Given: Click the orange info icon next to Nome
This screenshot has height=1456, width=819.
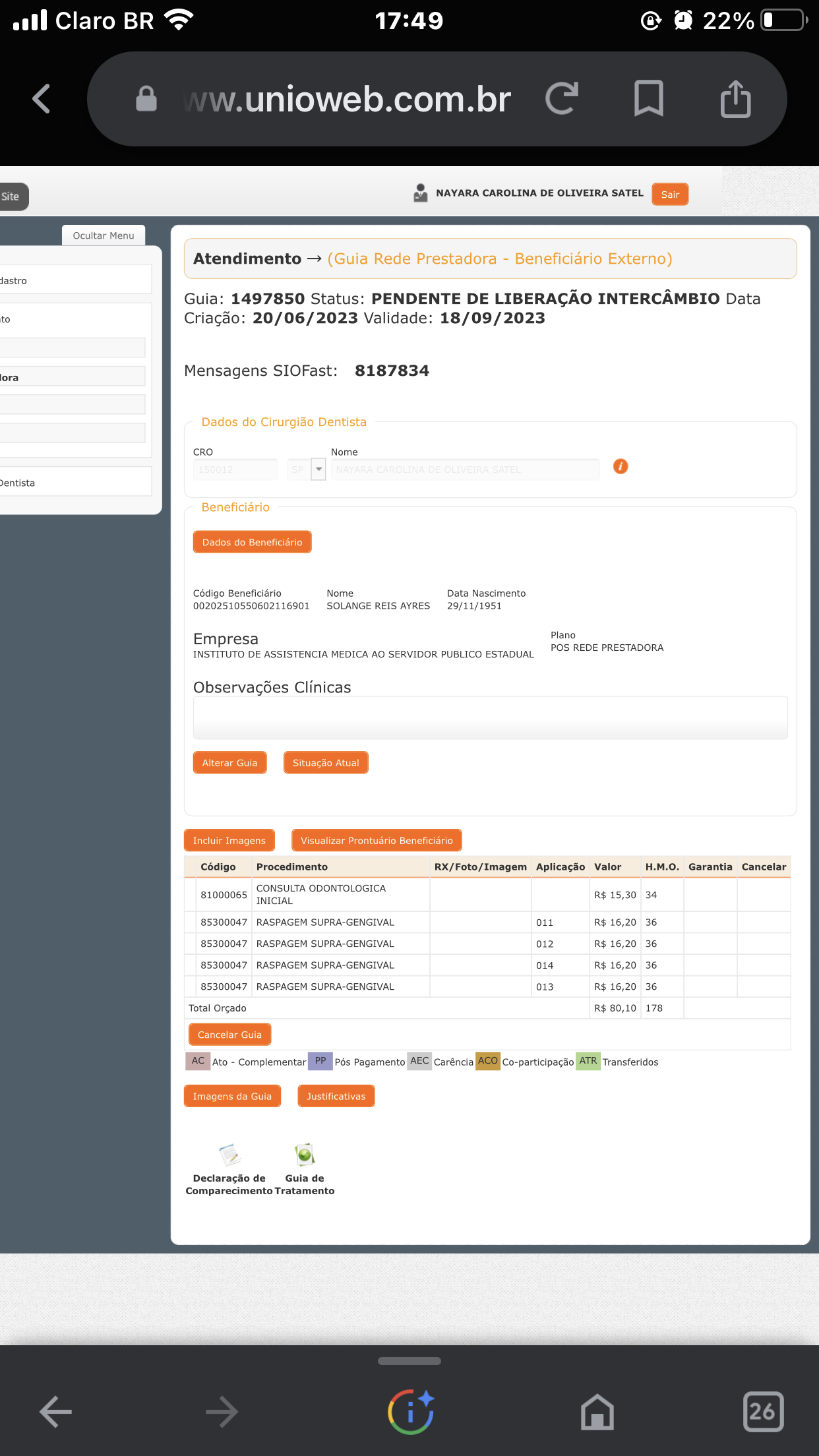Looking at the screenshot, I should 621,466.
